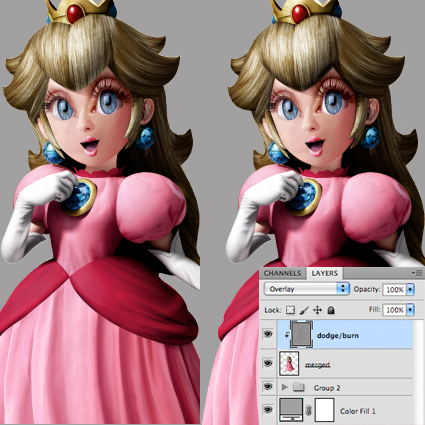This screenshot has width=425, height=425.
Task: Switch to the Channels tab
Action: pos(282,273)
